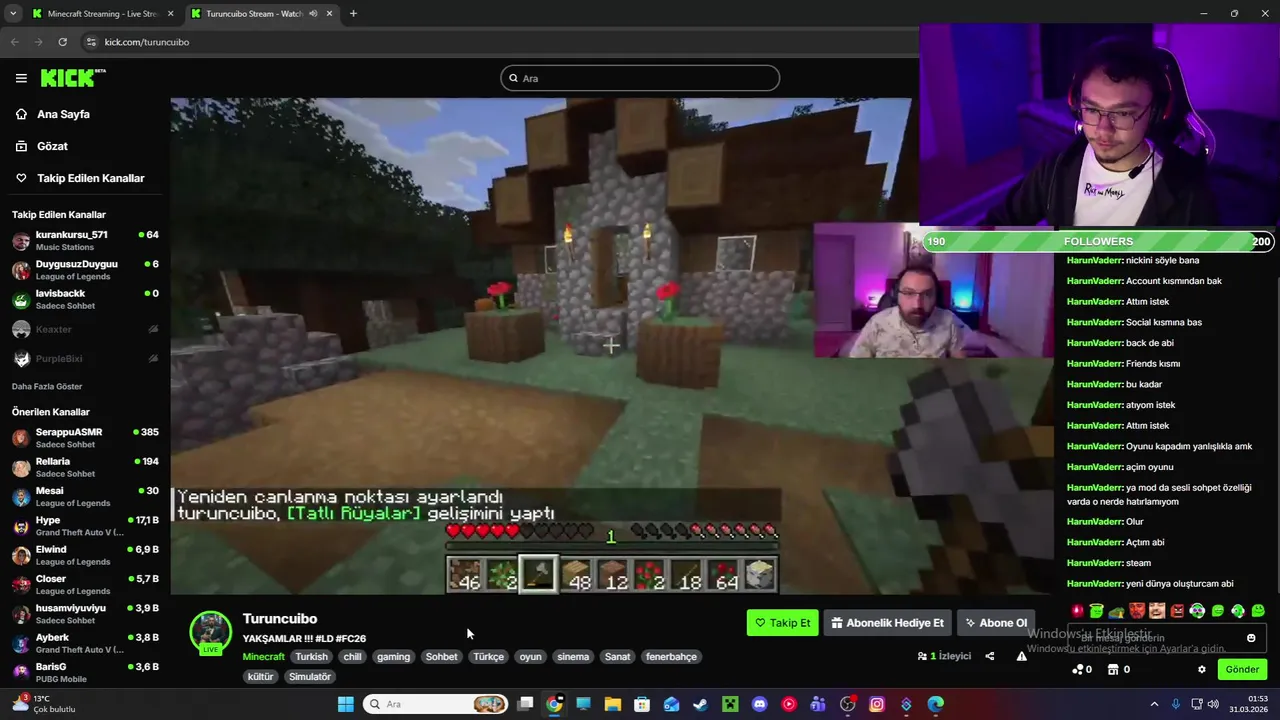Expand Daha Fazla Göster followed channels
This screenshot has width=1280, height=720.
(47, 386)
